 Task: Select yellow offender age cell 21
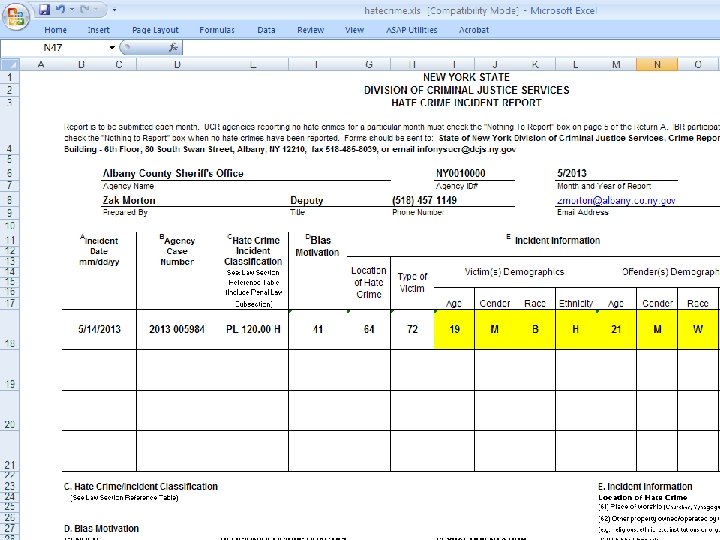tap(616, 329)
